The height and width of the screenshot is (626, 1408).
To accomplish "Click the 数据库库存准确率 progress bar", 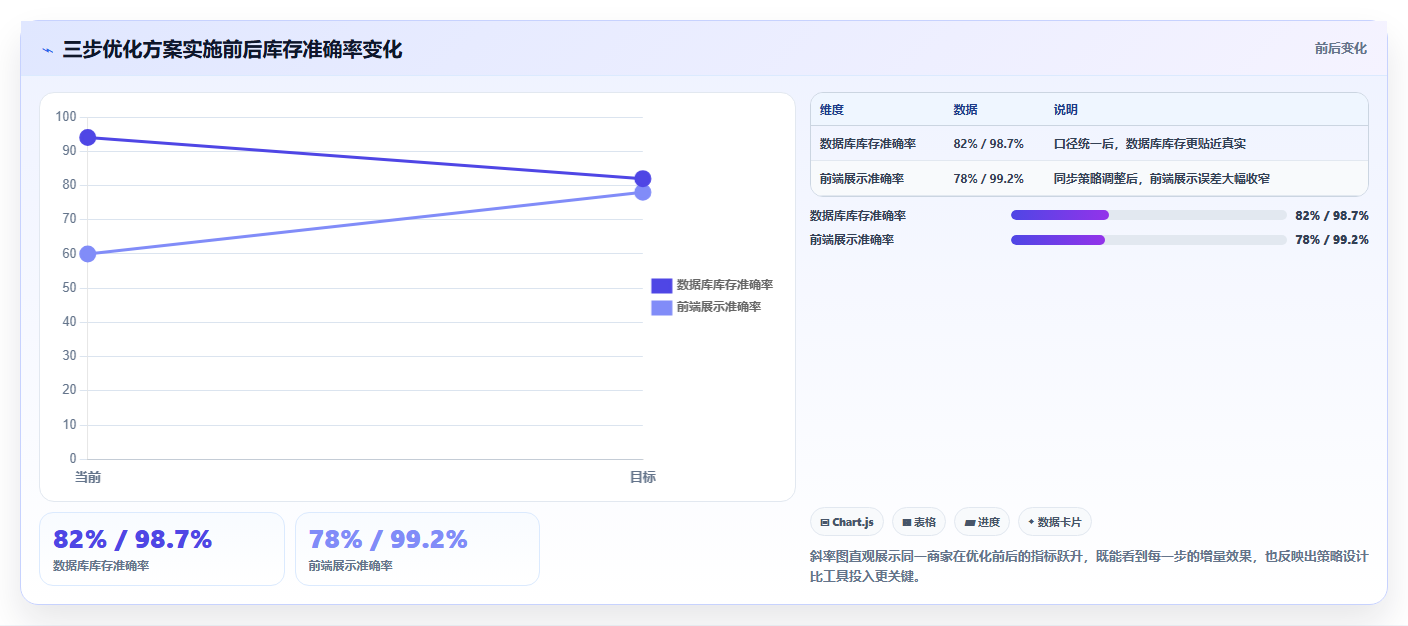I will pos(1148,215).
